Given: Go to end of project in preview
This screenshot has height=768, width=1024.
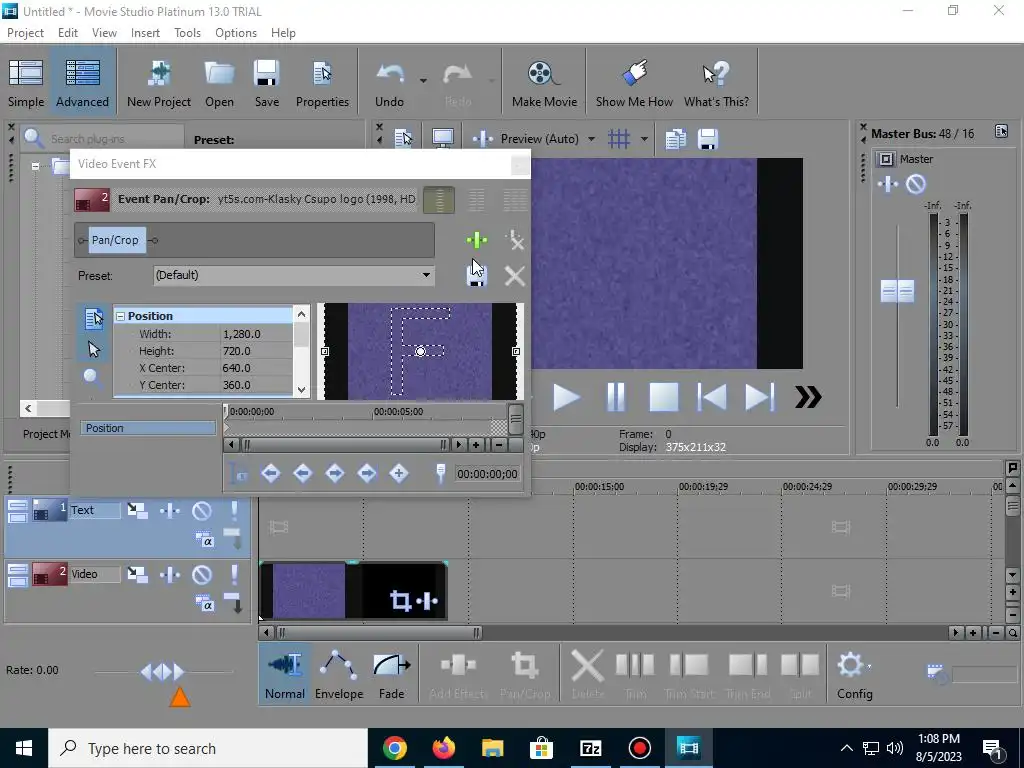Looking at the screenshot, I should pos(760,397).
